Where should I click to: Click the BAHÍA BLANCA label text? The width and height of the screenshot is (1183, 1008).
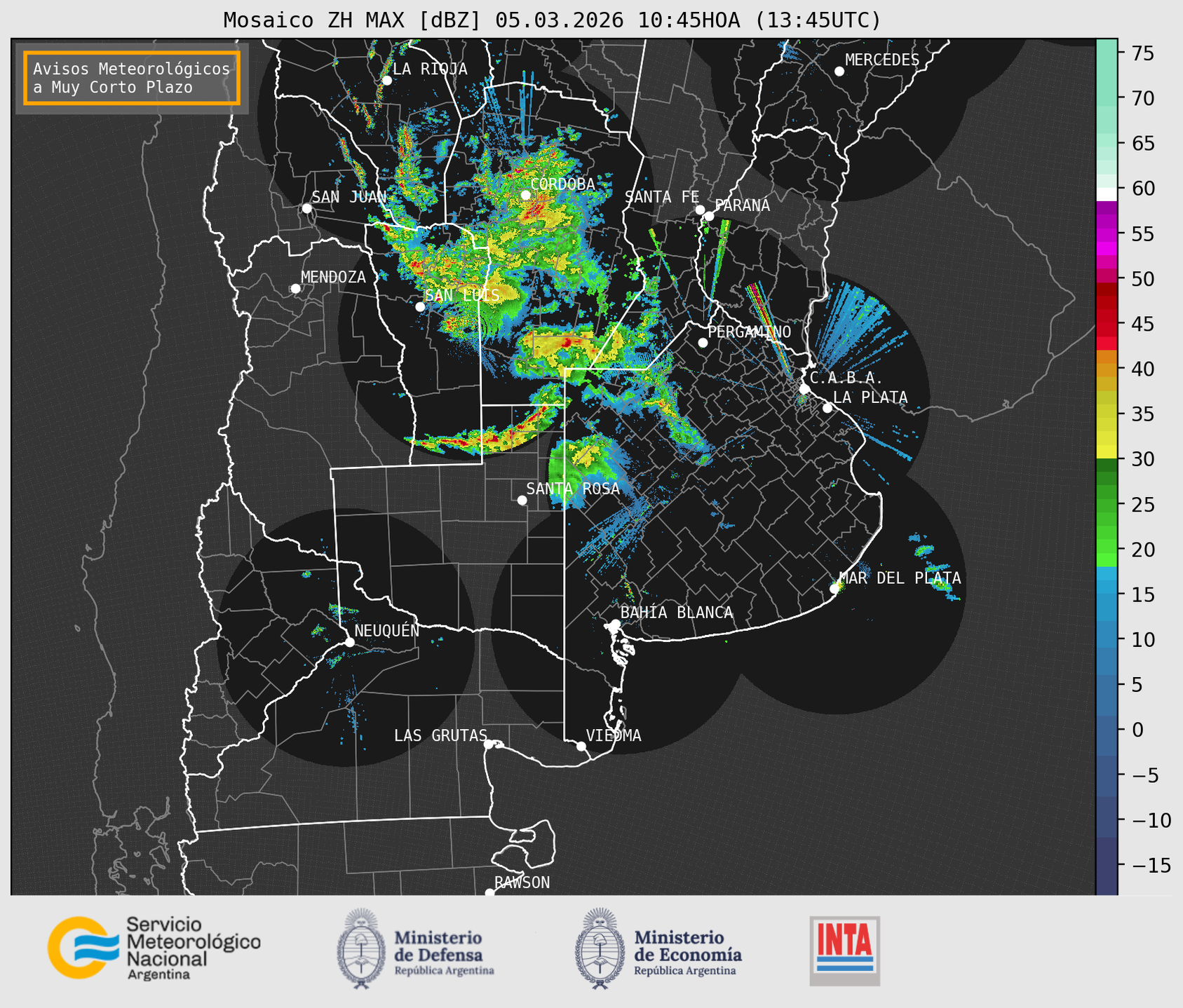(677, 613)
